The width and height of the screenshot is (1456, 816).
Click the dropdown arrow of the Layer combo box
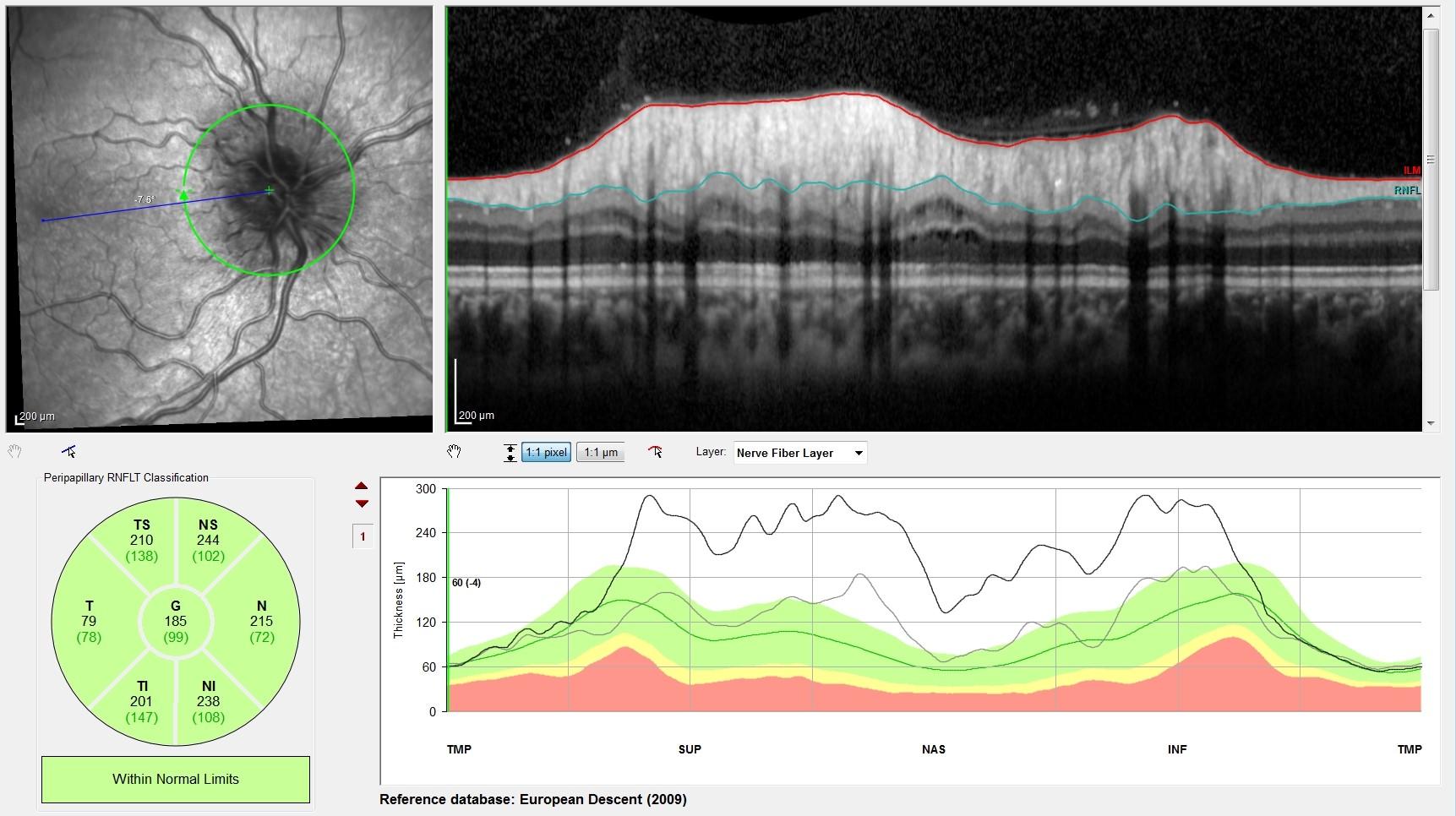coord(859,453)
